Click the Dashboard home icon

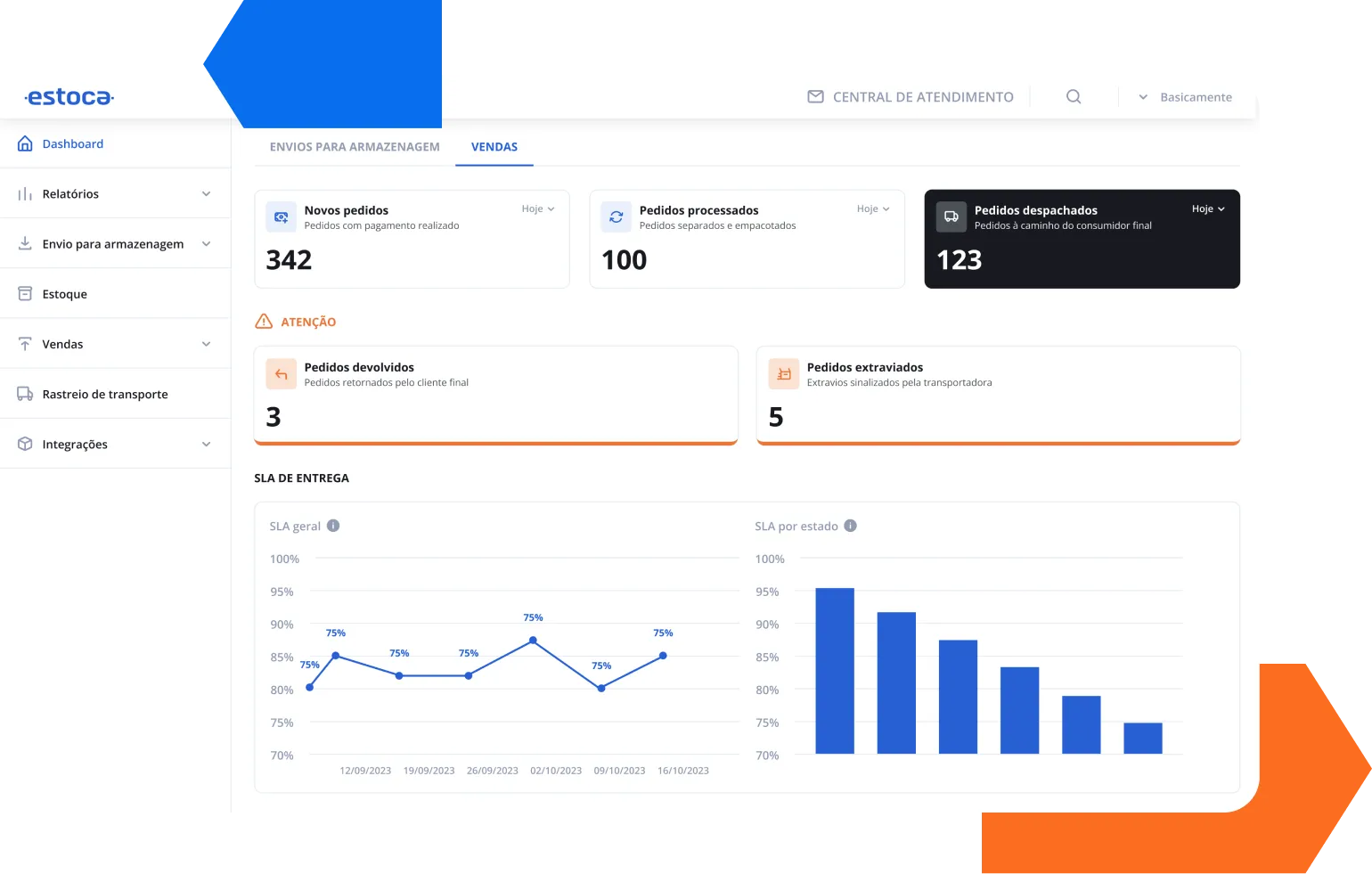(25, 143)
